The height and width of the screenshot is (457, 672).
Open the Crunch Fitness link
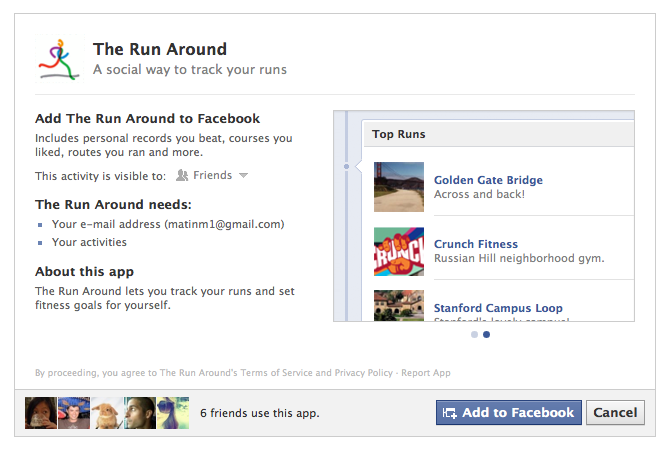476,244
